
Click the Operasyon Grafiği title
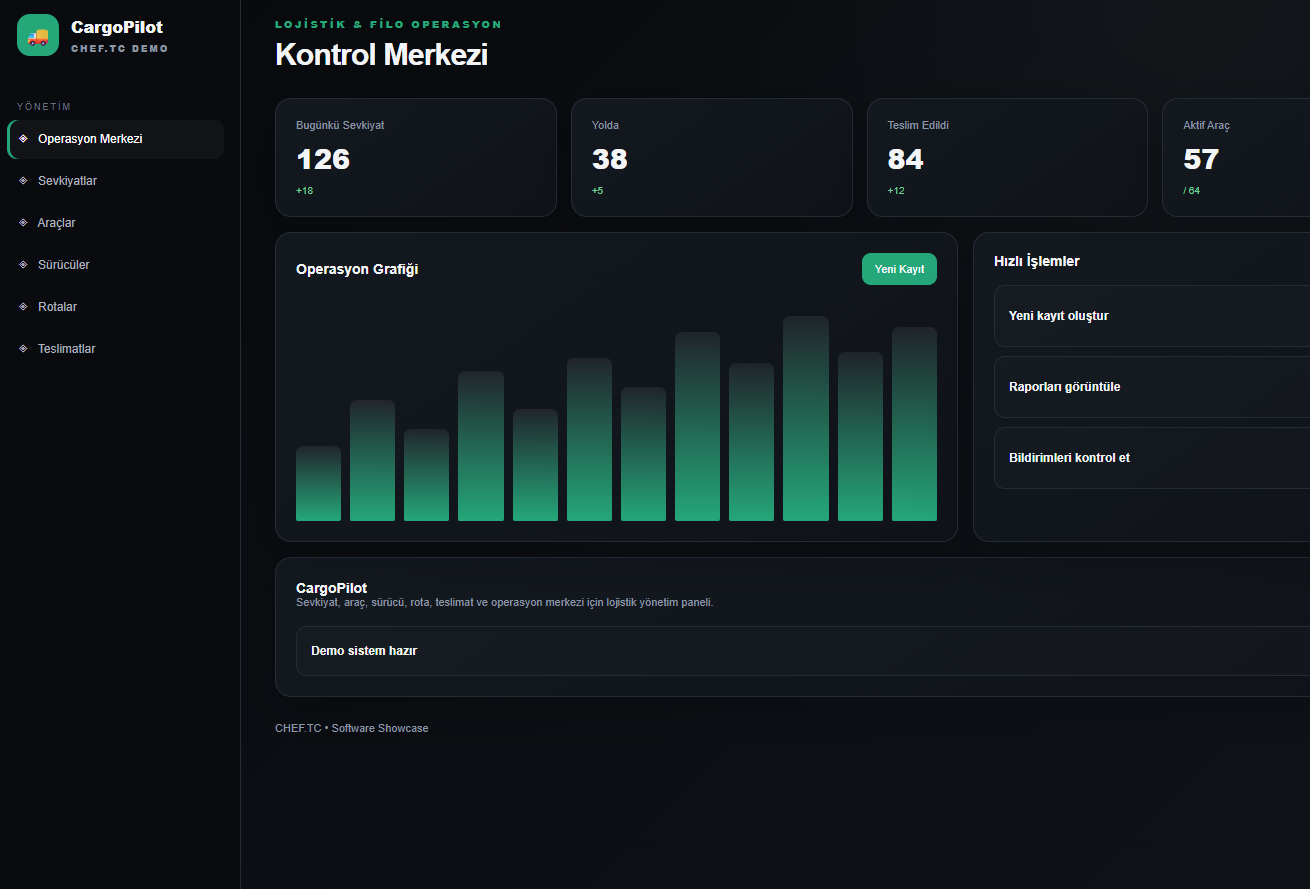pyautogui.click(x=357, y=269)
